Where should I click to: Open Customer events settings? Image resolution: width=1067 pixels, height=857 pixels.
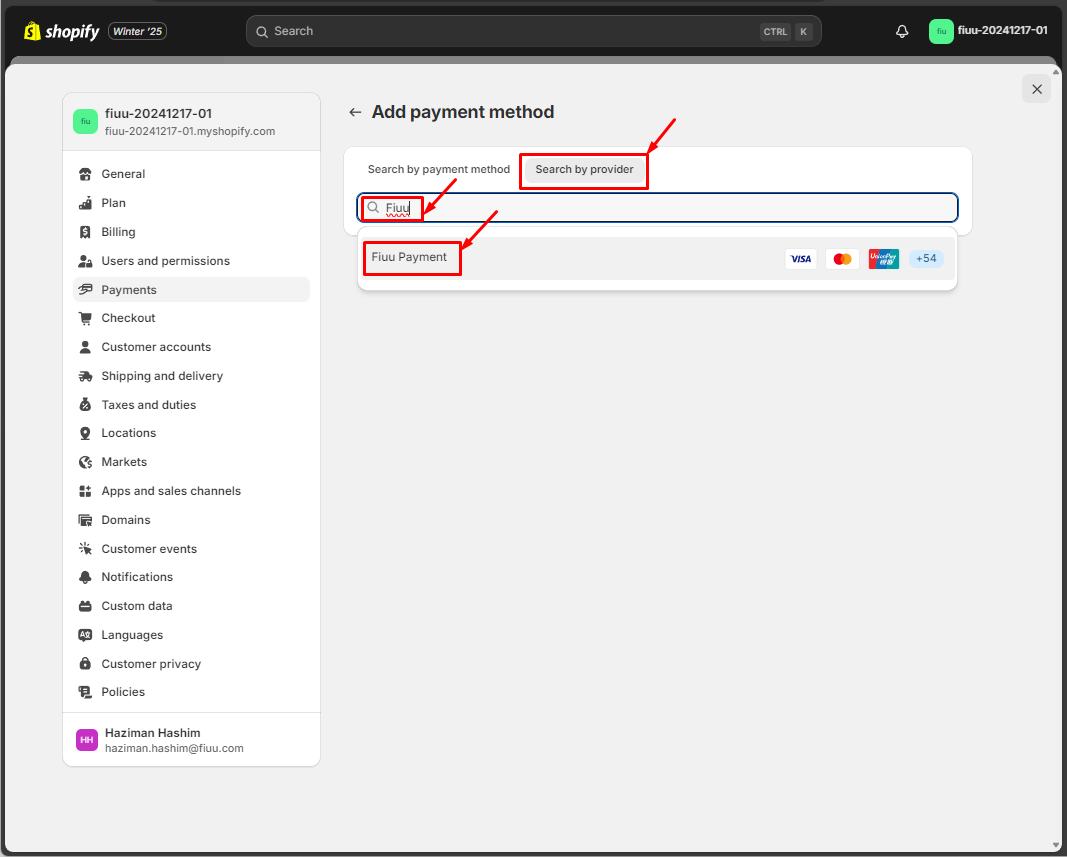pyautogui.click(x=191, y=549)
